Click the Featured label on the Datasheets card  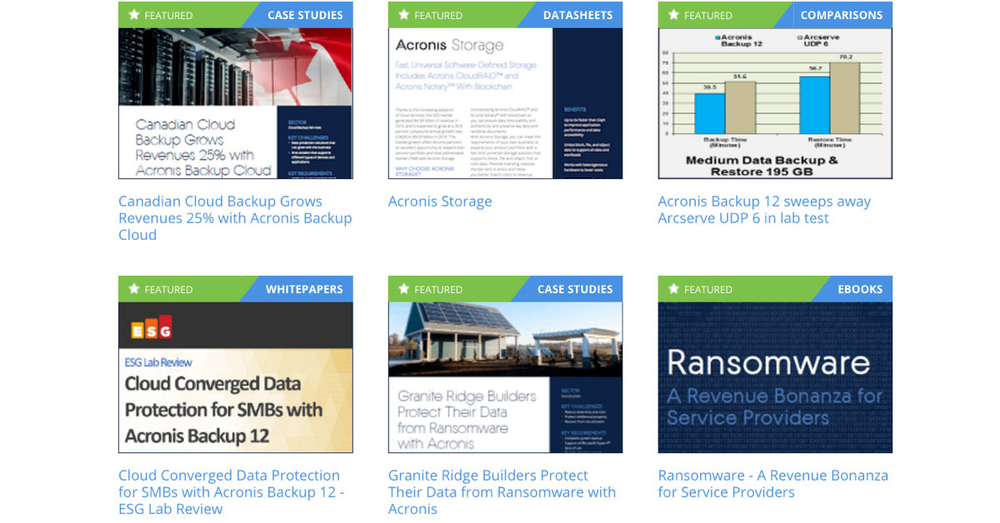(438, 15)
